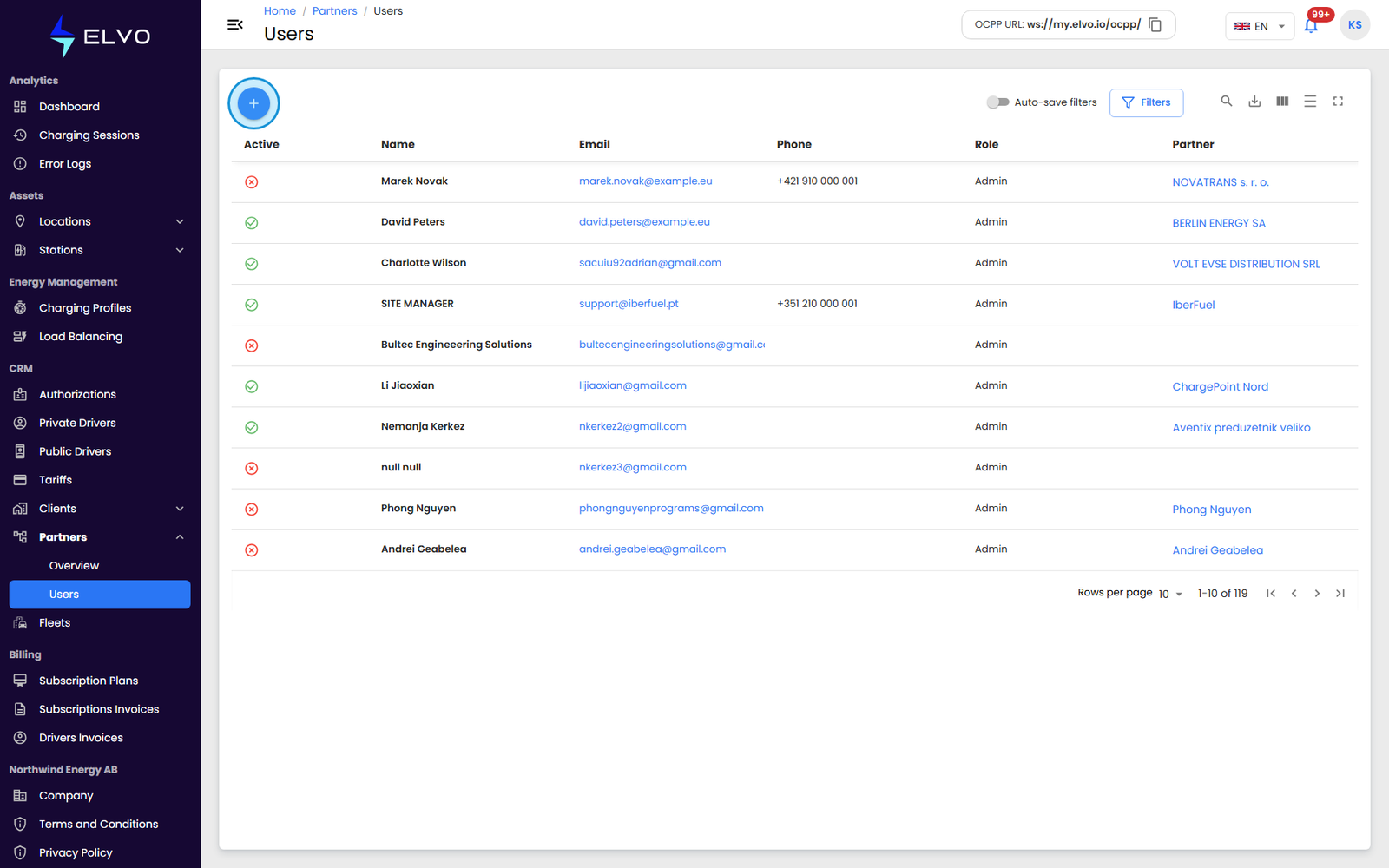The image size is (1389, 868).
Task: Click the ELVO logo
Action: (100, 36)
